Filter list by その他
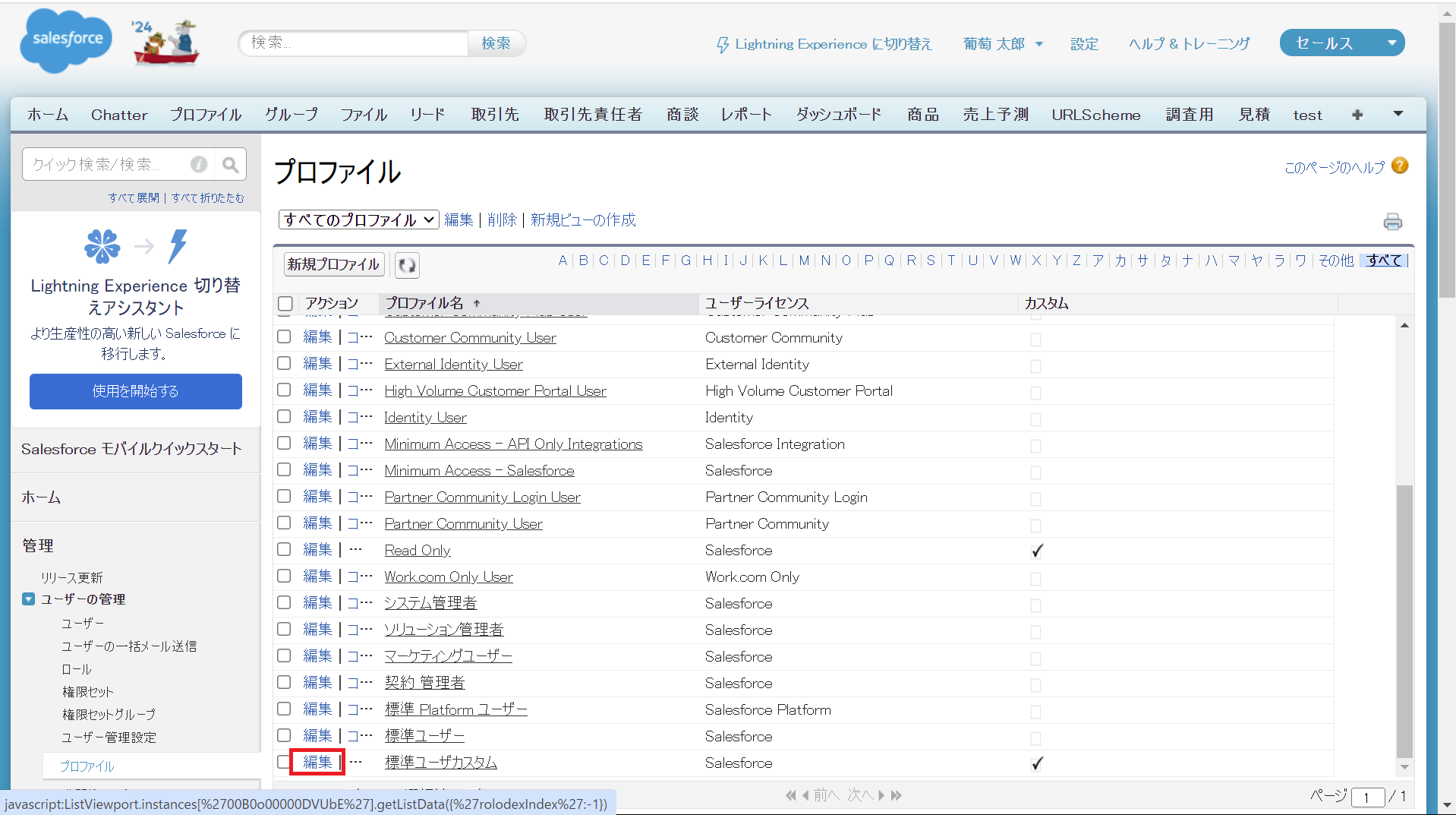Screen dimensions: 1456x815 click(x=1336, y=261)
